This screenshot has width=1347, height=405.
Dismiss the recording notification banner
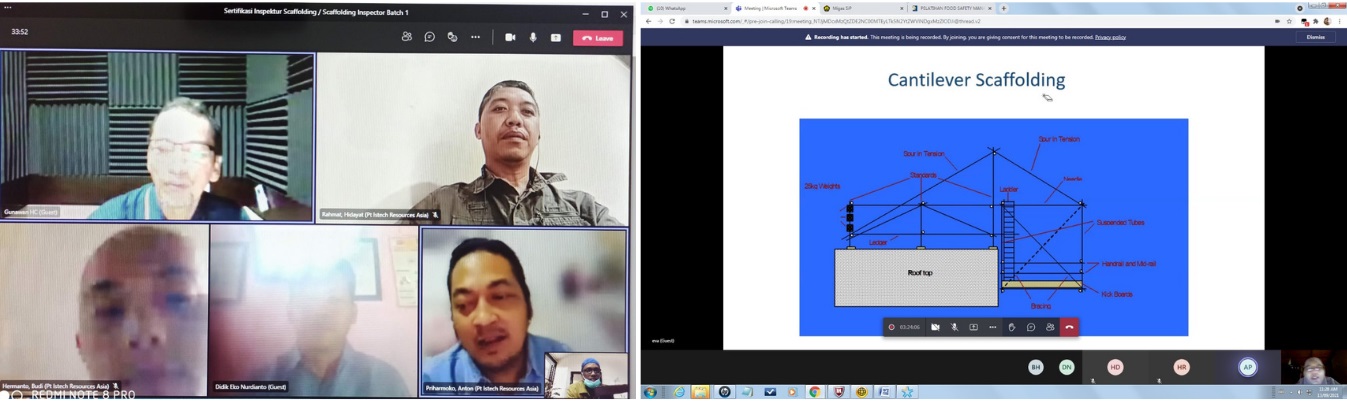1315,37
